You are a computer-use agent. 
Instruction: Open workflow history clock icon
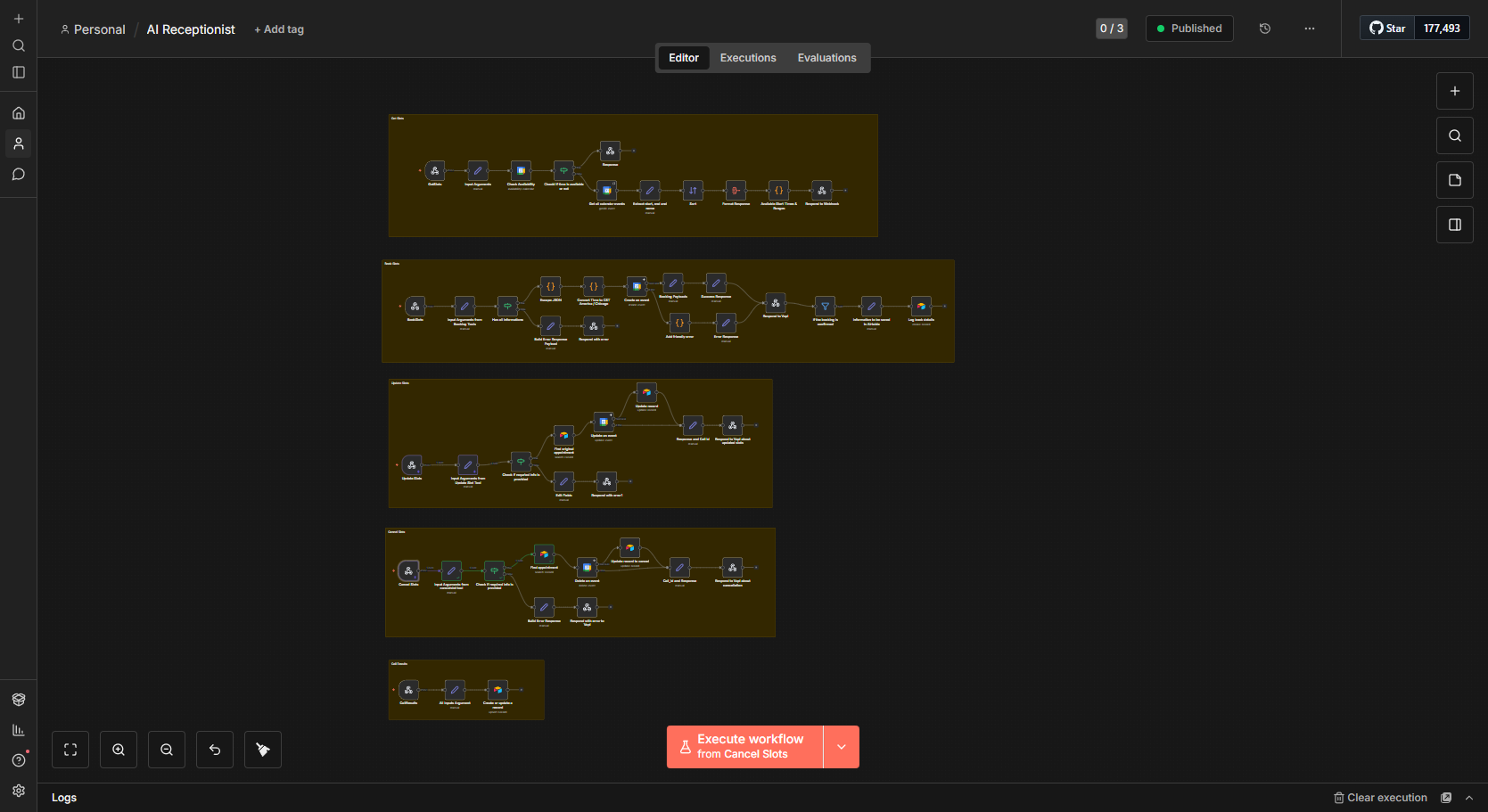[x=1264, y=29]
